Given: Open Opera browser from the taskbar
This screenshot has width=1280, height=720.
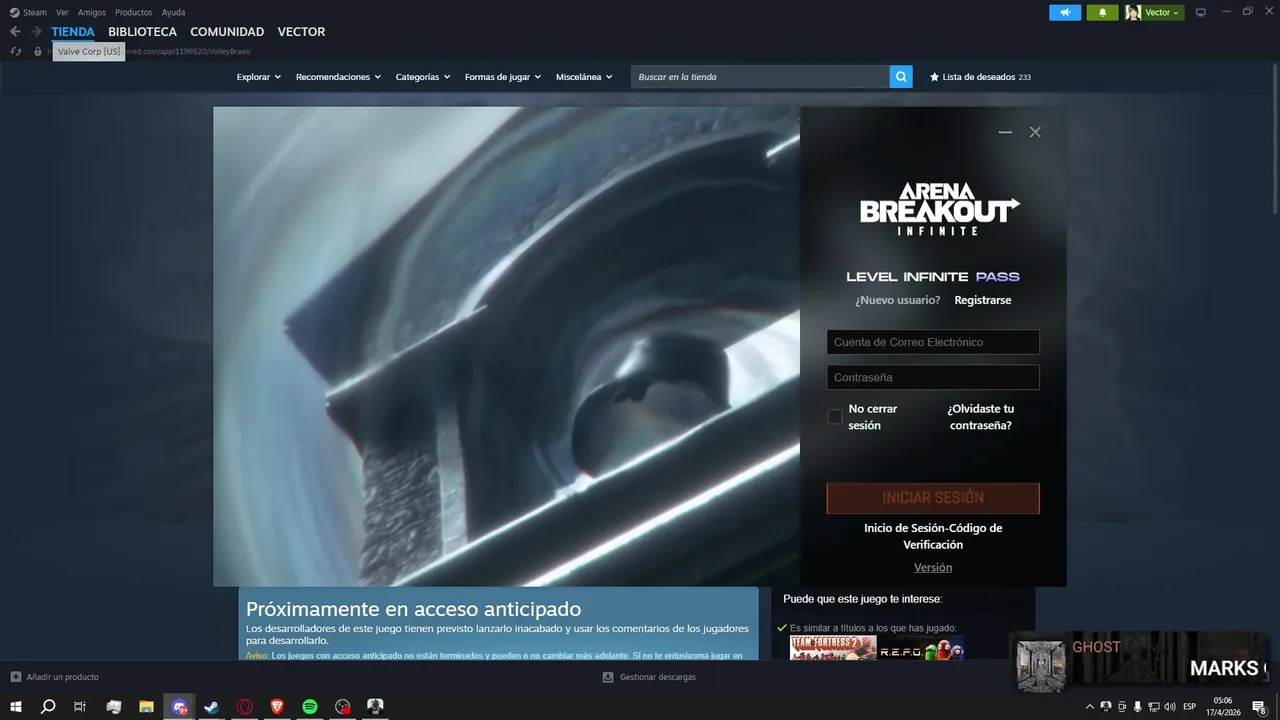Looking at the screenshot, I should coord(245,706).
